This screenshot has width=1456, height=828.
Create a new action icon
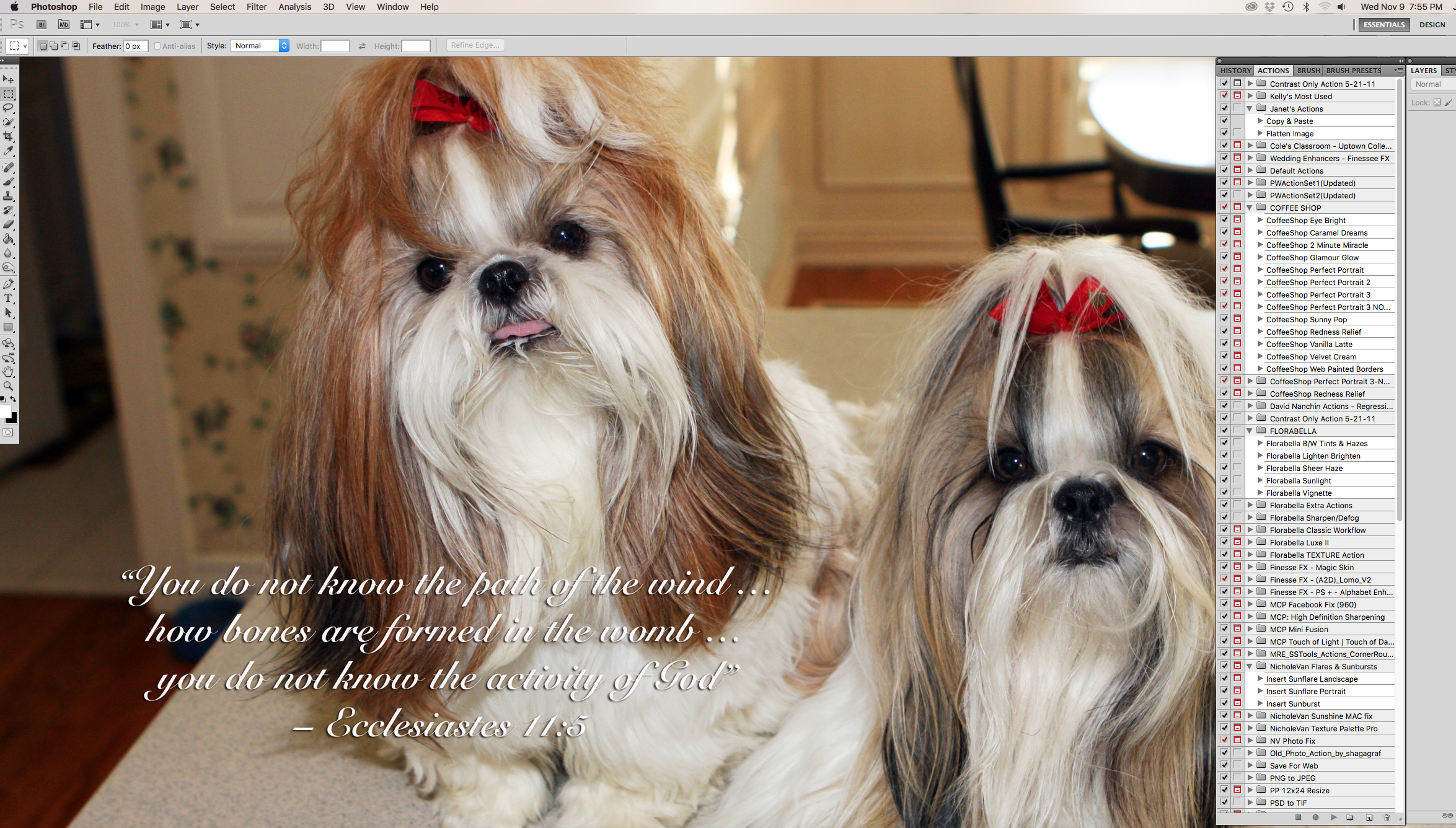click(x=1369, y=817)
